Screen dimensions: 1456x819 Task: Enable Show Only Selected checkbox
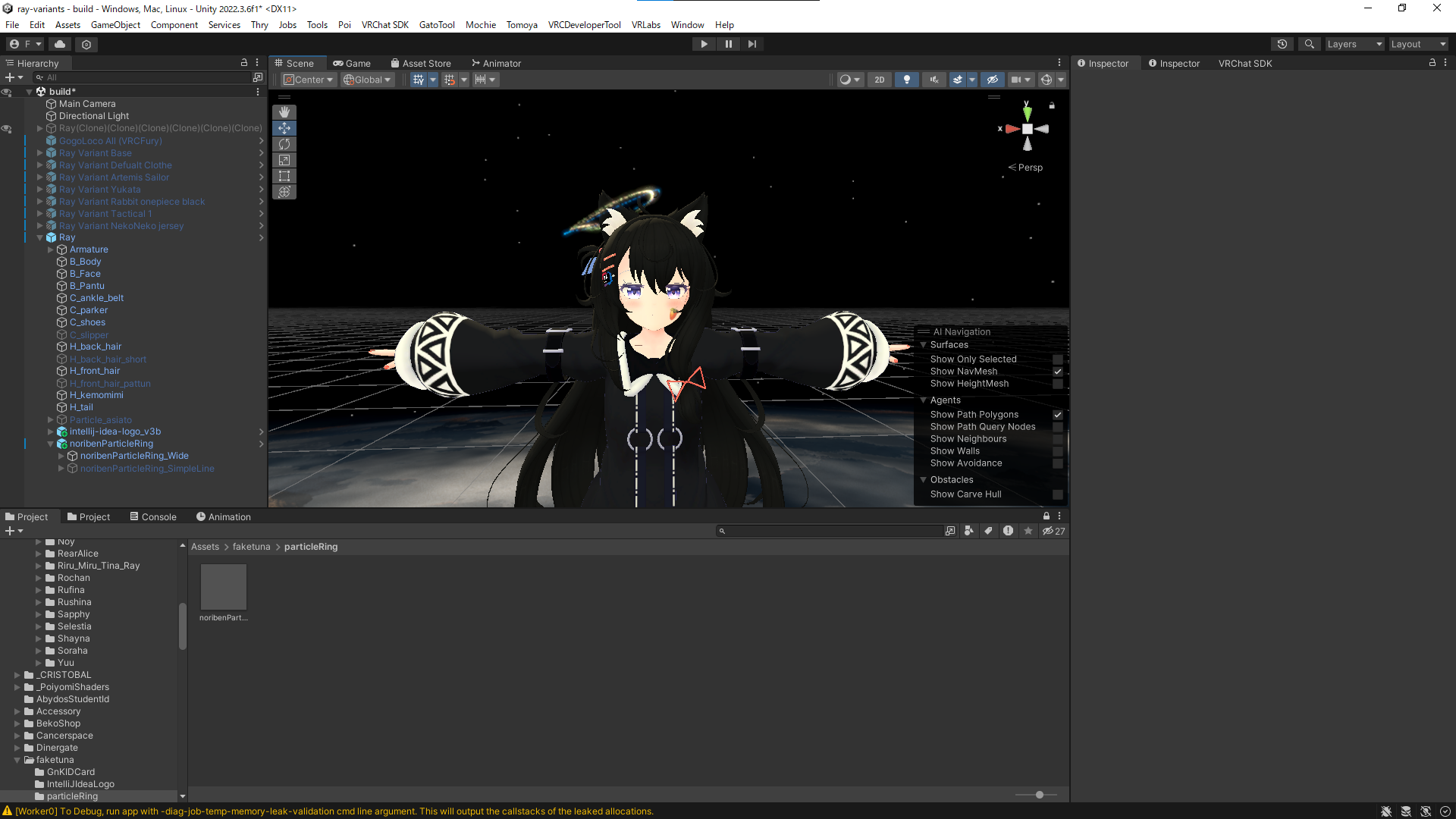click(1057, 359)
